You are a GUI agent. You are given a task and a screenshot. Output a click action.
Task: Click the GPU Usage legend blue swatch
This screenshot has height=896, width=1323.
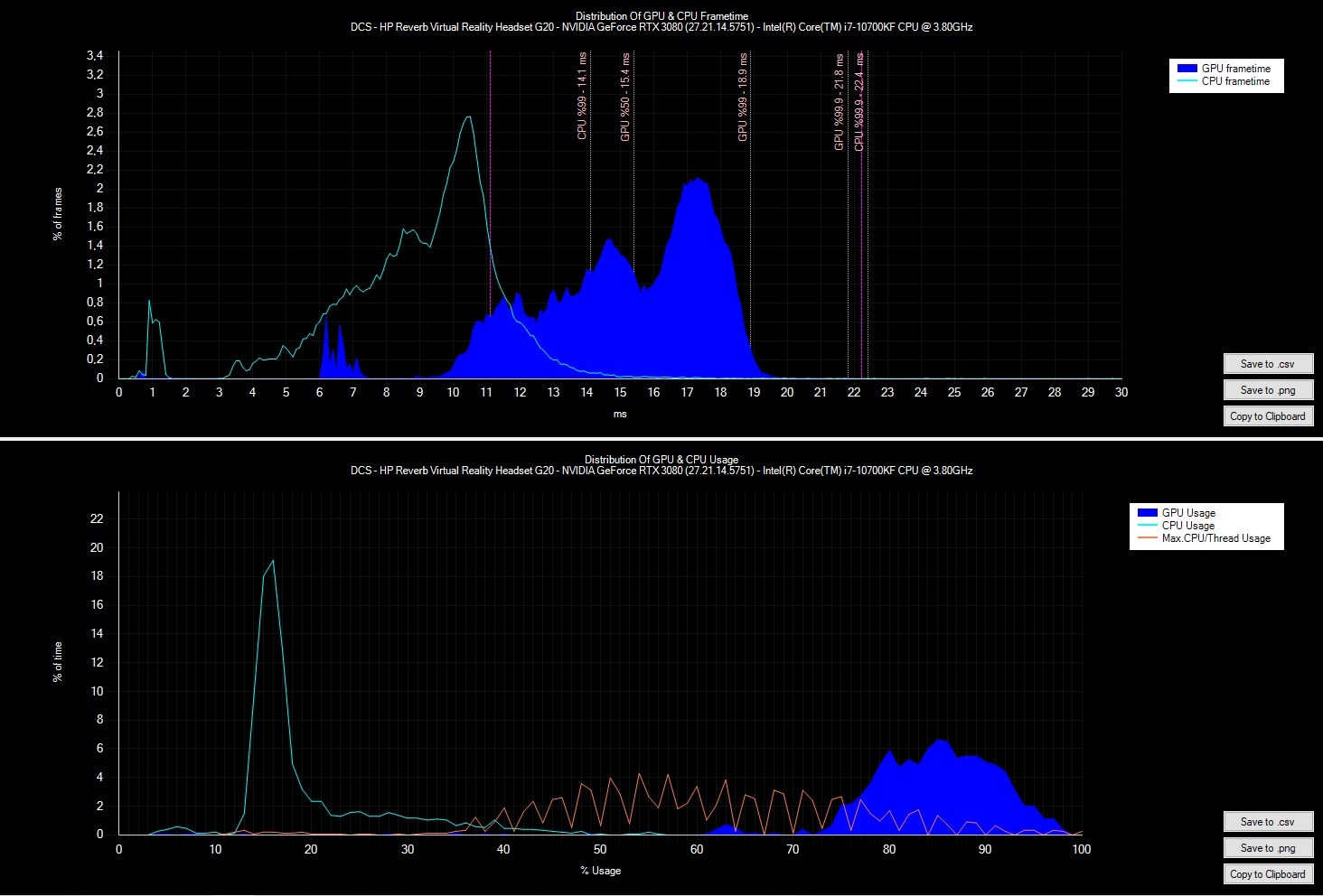[x=1147, y=513]
